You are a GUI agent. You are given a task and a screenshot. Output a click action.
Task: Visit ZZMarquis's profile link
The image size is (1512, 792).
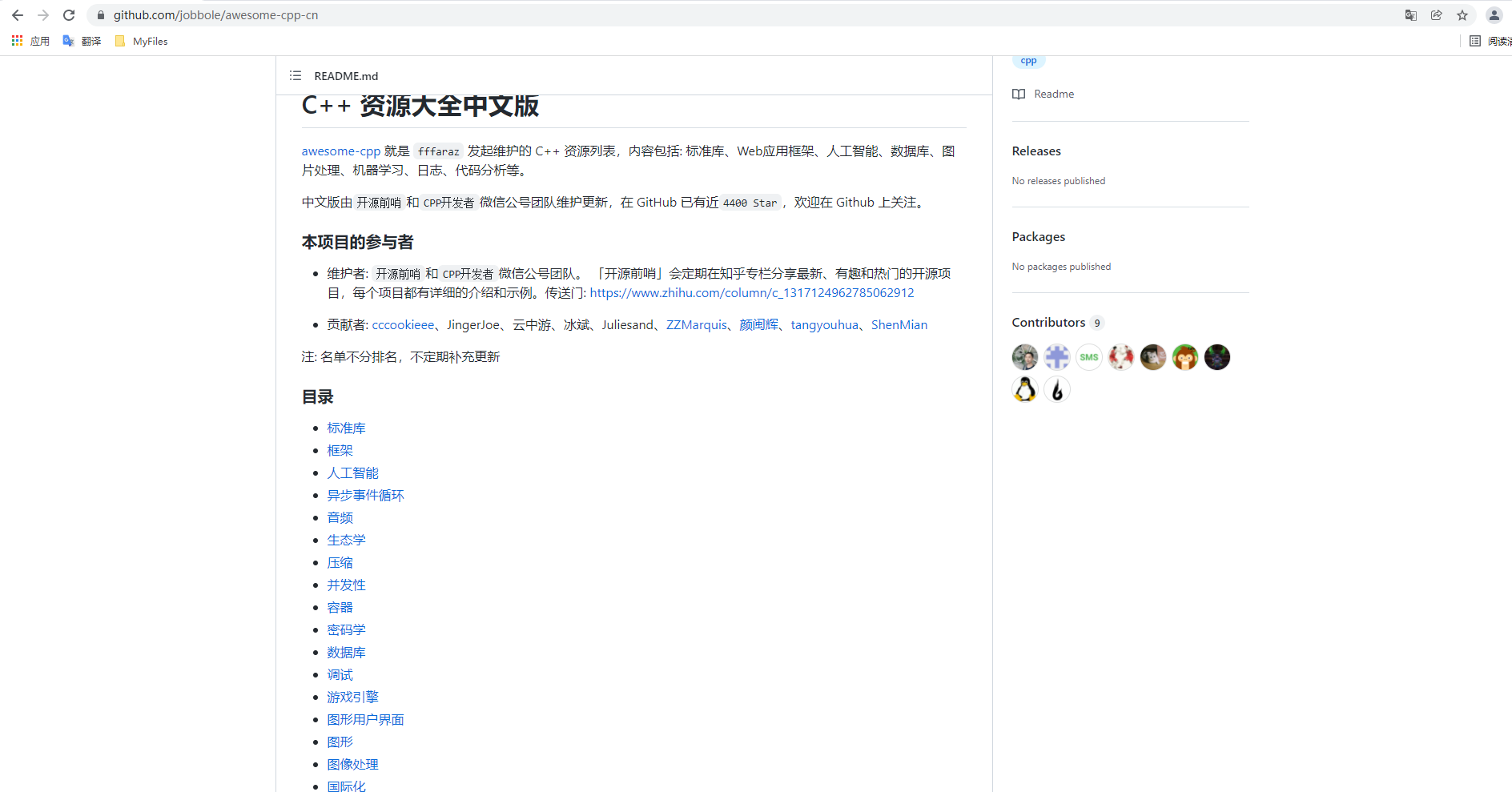697,325
